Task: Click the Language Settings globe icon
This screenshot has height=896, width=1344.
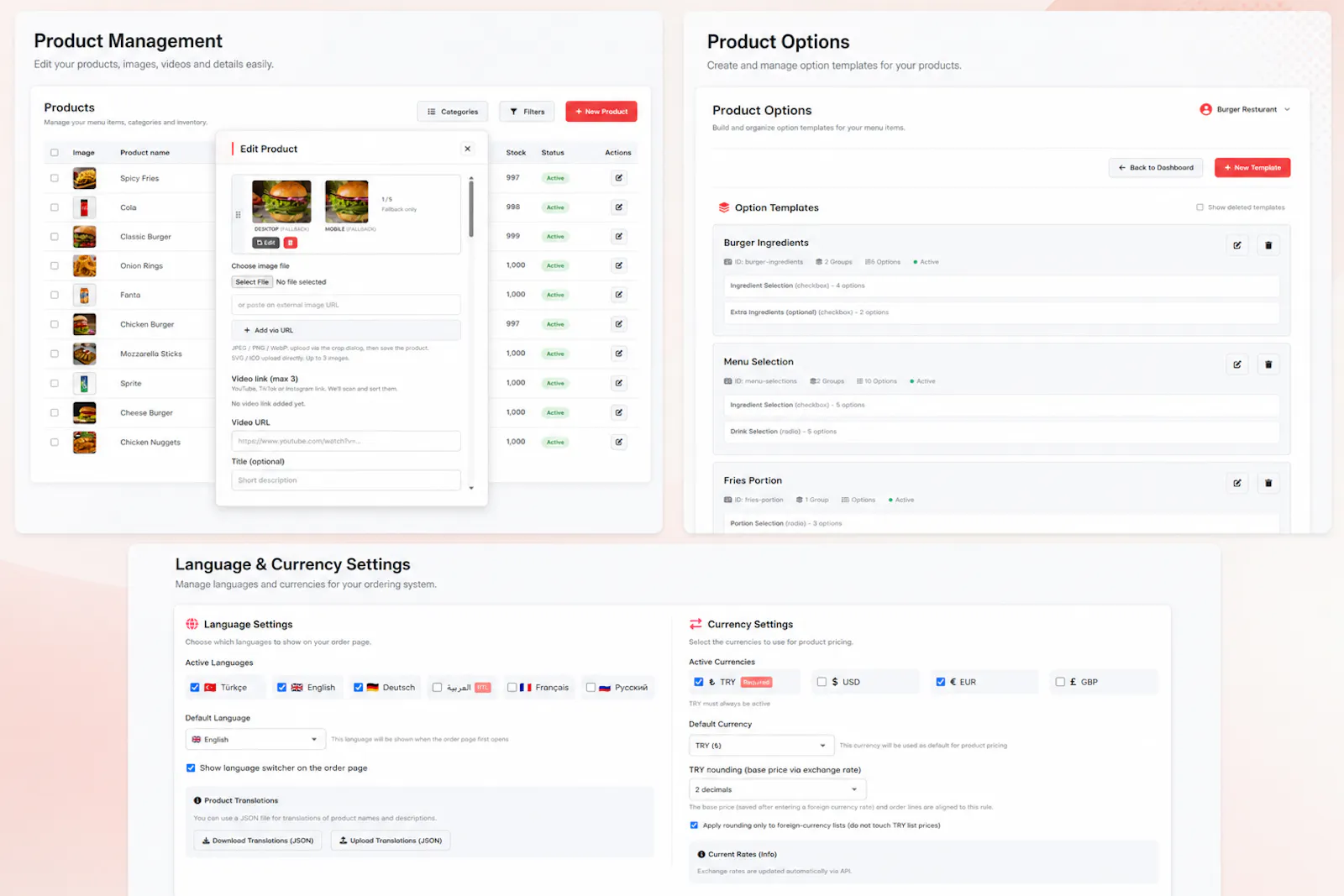Action: tap(192, 624)
